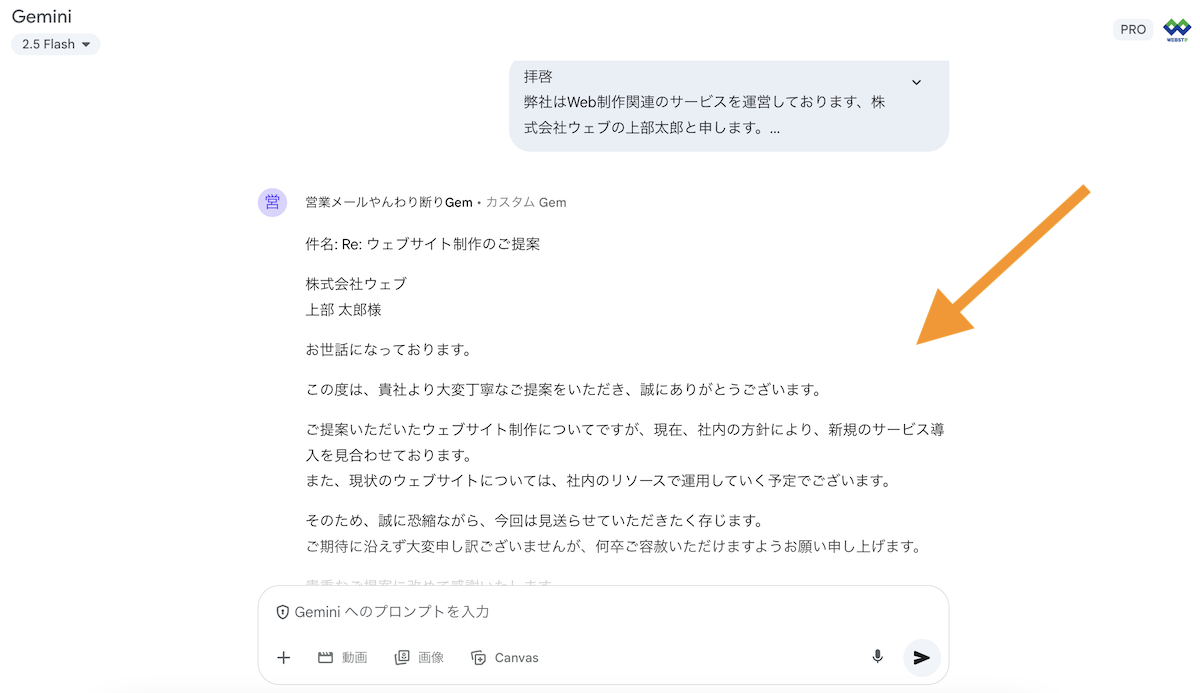The width and height of the screenshot is (1200, 693).
Task: Click the Gemini logo title
Action: click(41, 17)
